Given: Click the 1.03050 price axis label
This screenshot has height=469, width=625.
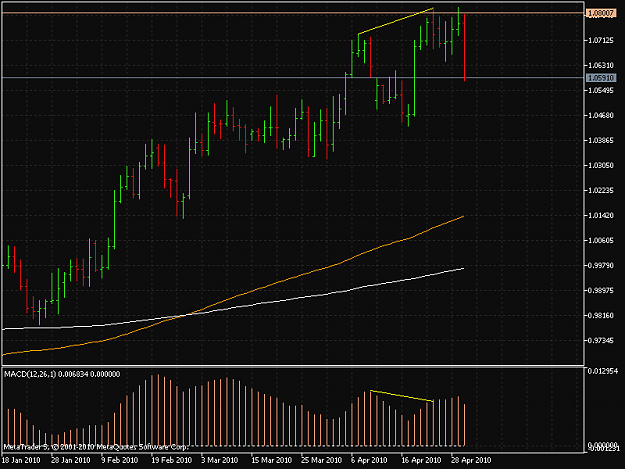Looking at the screenshot, I should point(601,165).
